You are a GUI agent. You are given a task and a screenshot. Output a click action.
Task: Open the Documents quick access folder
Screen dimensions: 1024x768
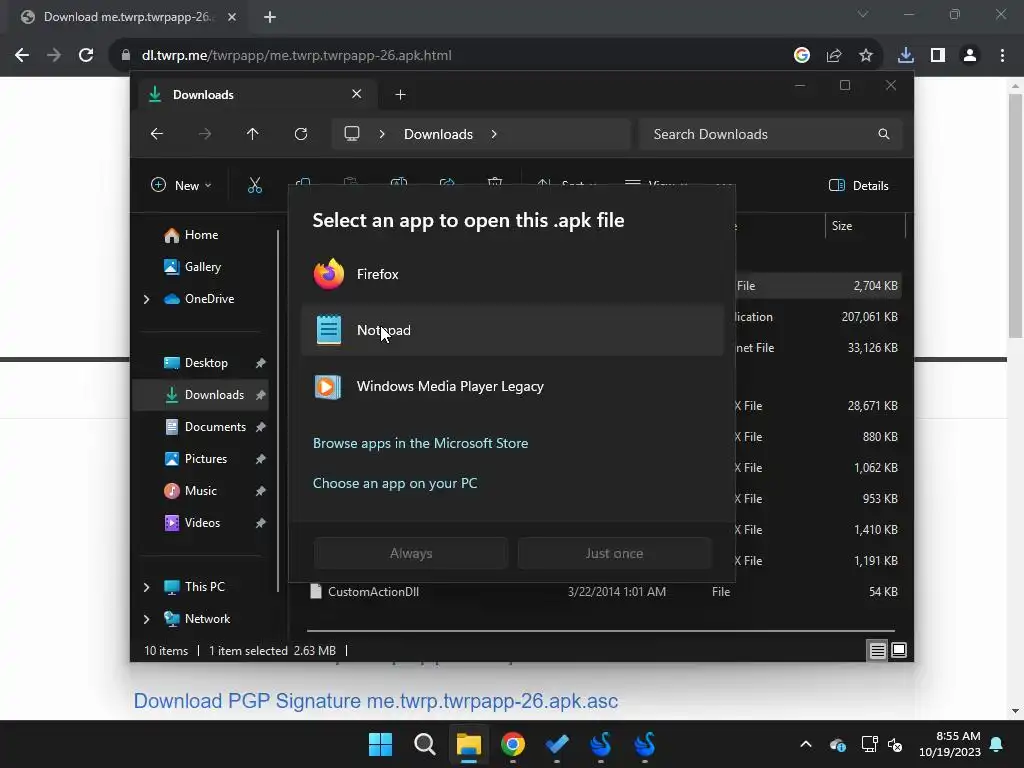206,427
